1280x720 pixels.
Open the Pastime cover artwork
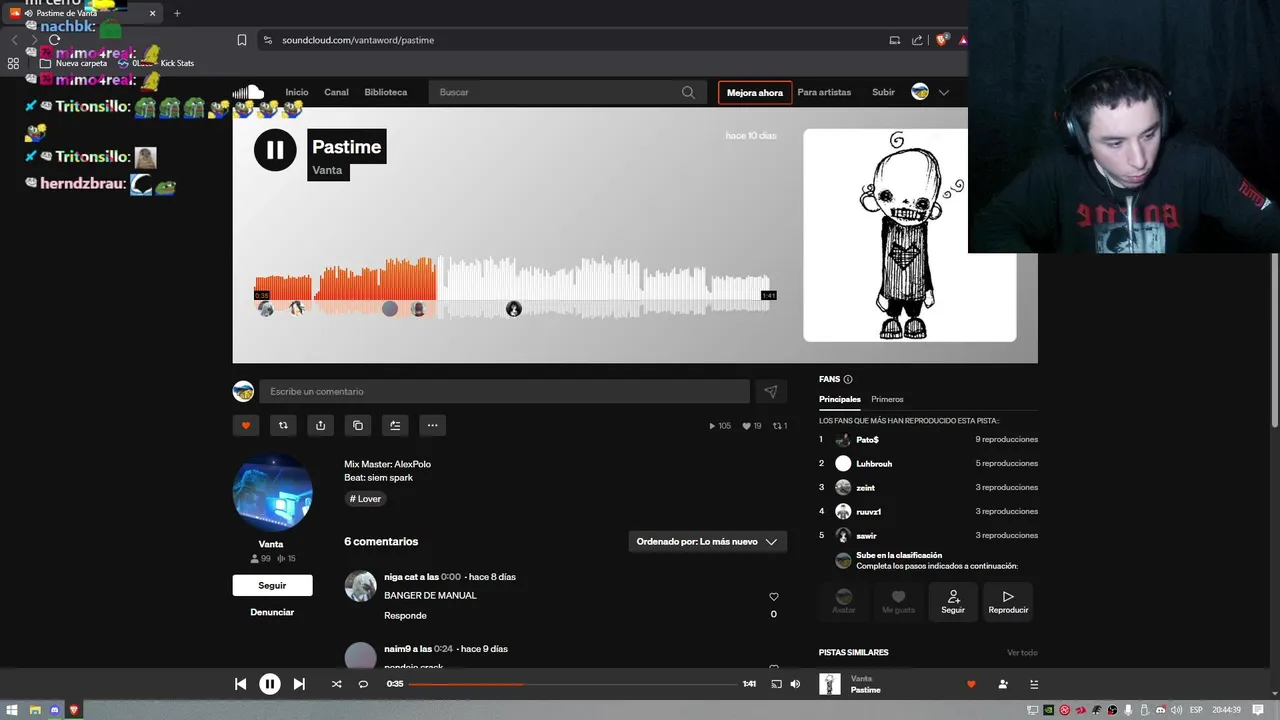(910, 235)
